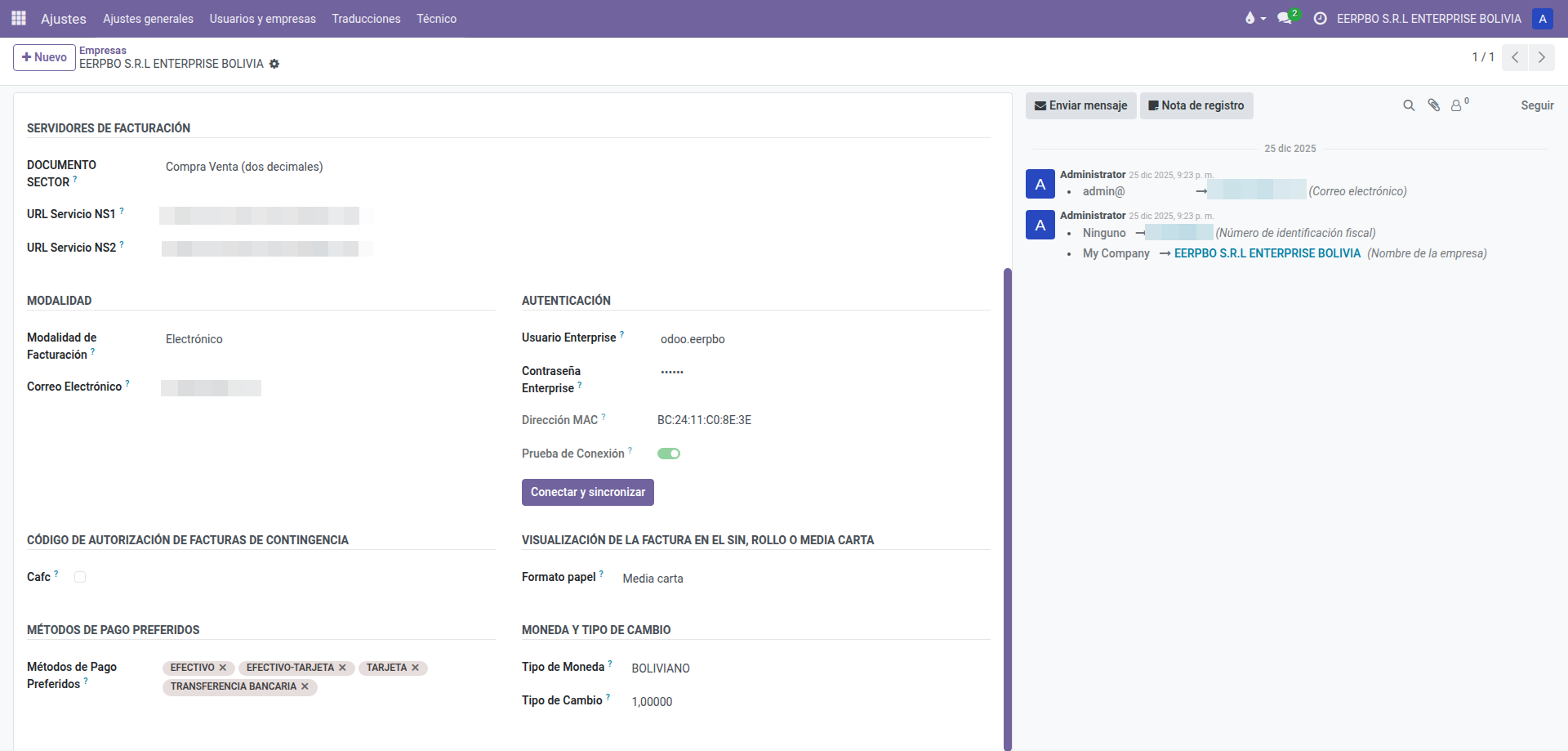This screenshot has width=1568, height=751.
Task: Click the debug tools droplet icon
Action: click(x=1249, y=18)
